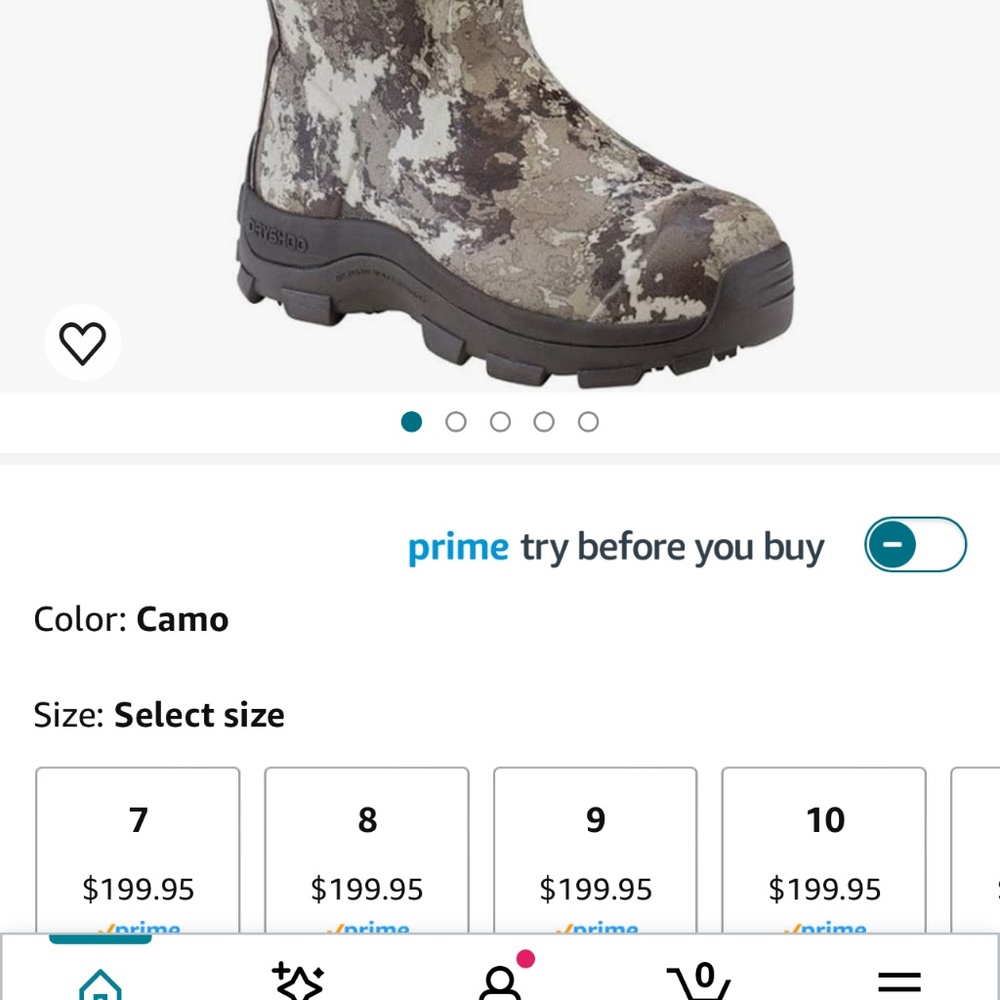Choose size 8 priced $199.95
The width and height of the screenshot is (1000, 1000).
click(x=366, y=850)
